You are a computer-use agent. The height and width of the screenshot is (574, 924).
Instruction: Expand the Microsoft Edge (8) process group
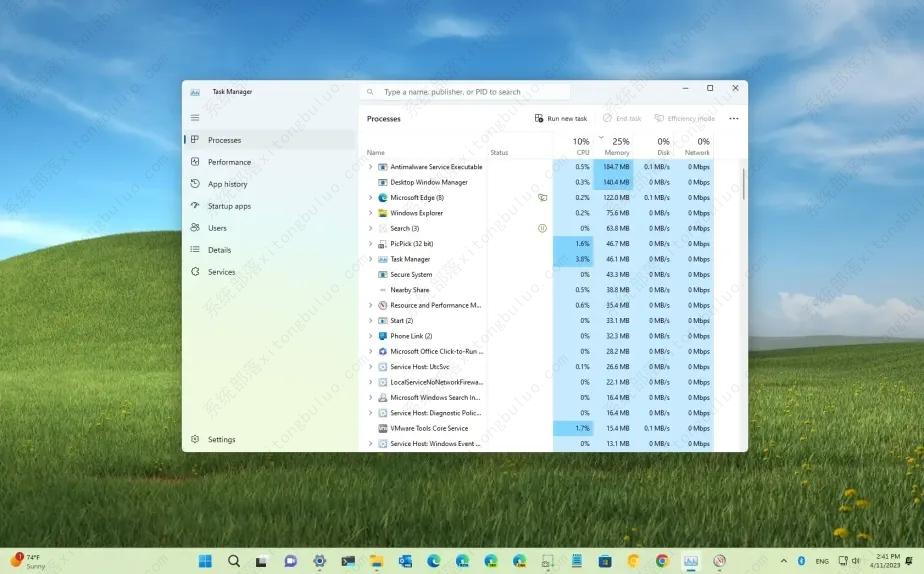(x=371, y=197)
